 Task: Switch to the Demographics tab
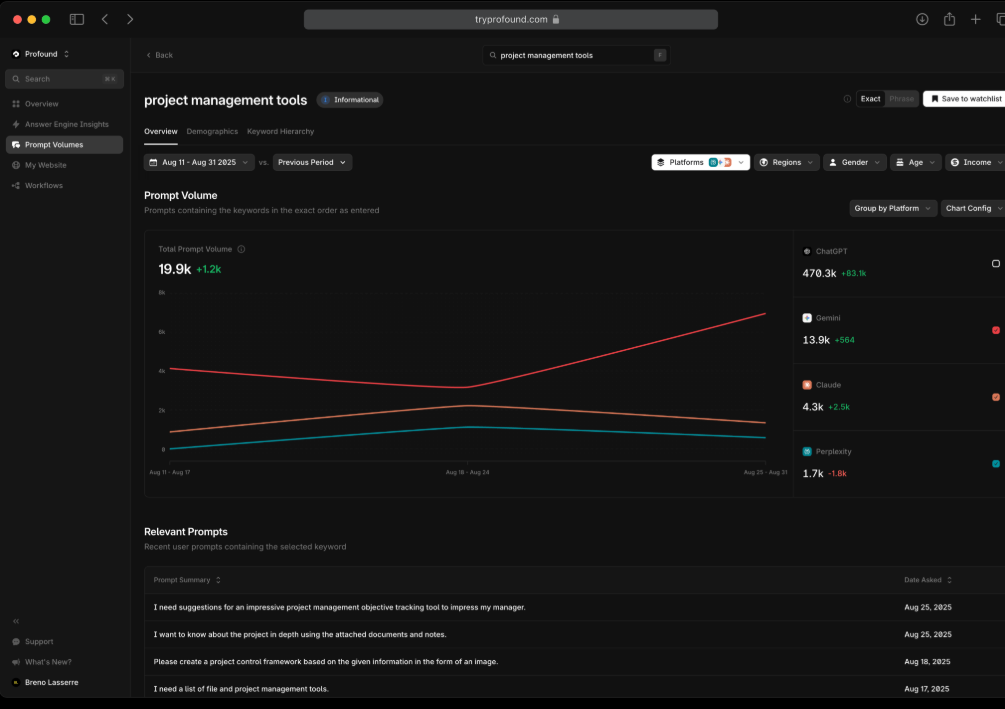[x=212, y=131]
